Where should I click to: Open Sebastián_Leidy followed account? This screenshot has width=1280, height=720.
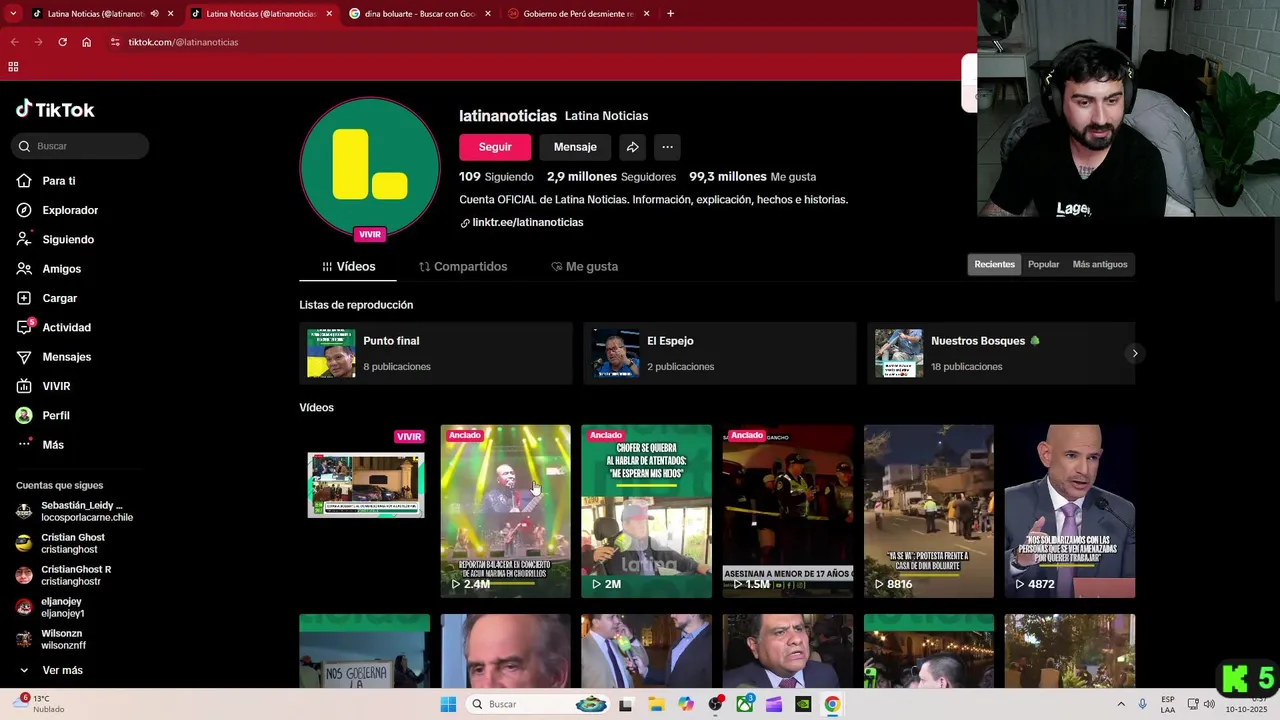[x=75, y=511]
